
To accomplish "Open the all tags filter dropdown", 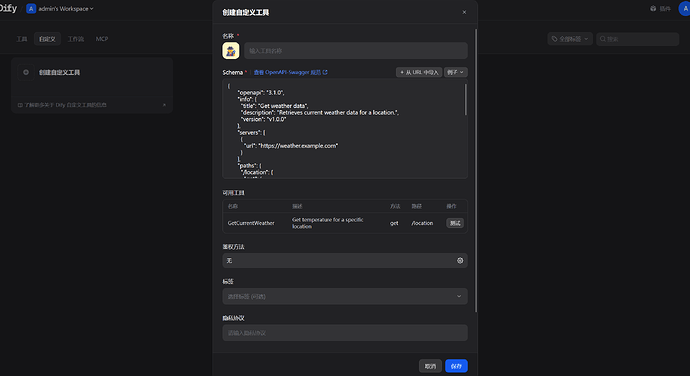I will coord(570,39).
